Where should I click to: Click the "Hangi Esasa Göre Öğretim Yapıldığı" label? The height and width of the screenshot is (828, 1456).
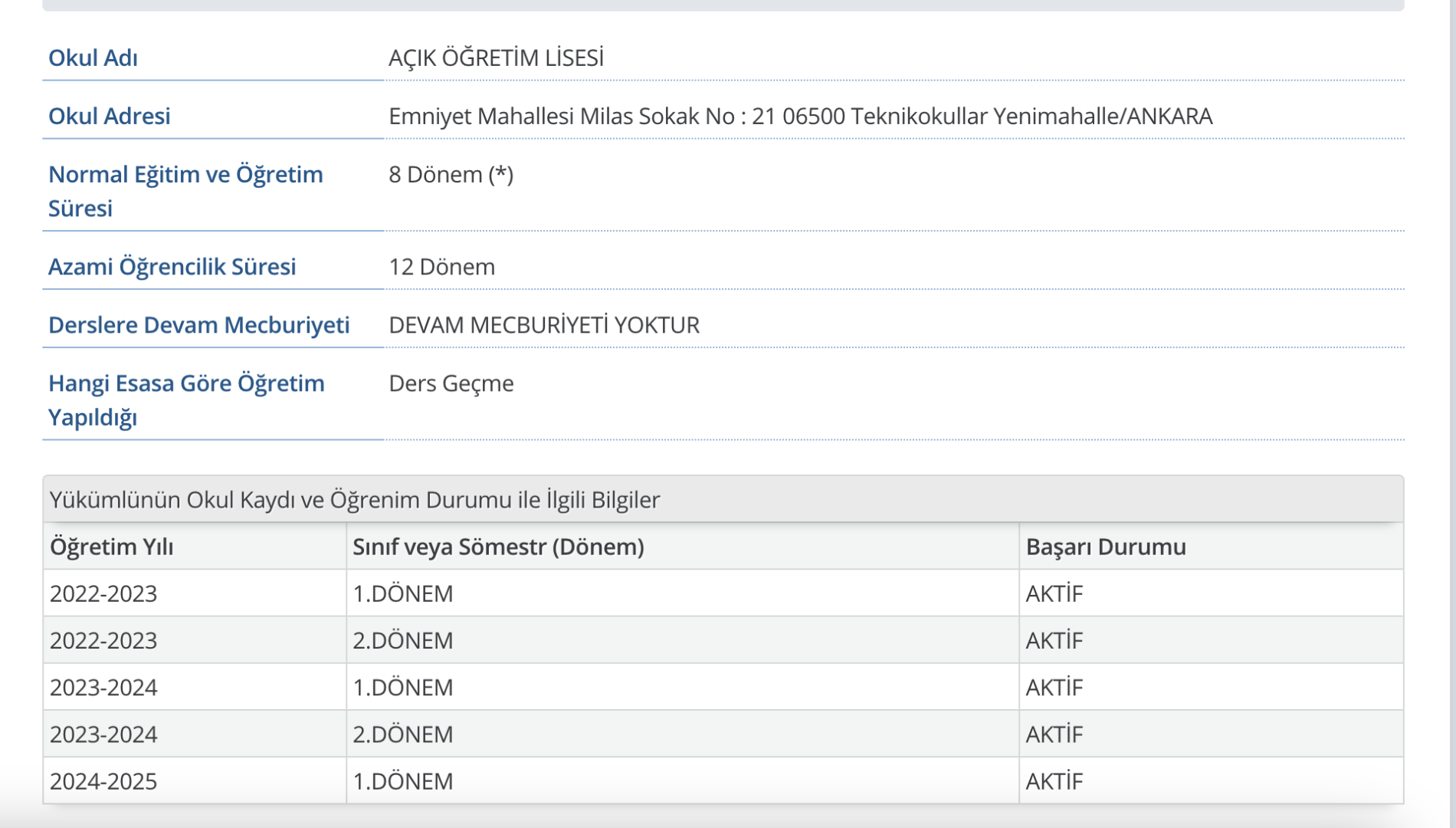(186, 399)
